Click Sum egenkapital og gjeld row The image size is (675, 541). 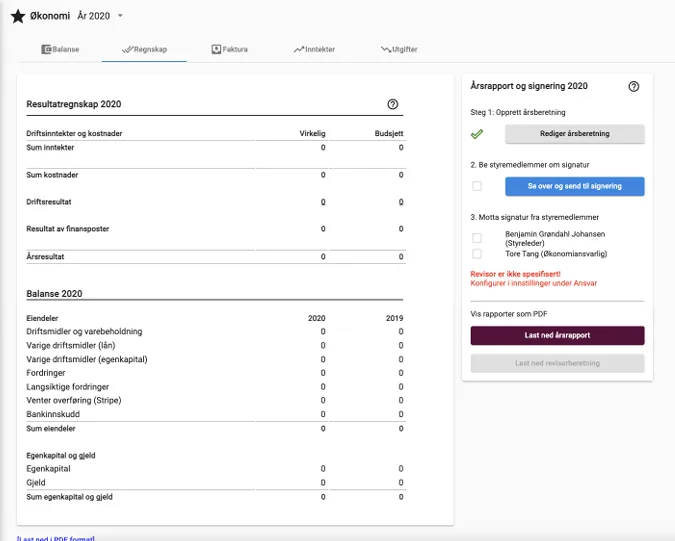[216, 497]
